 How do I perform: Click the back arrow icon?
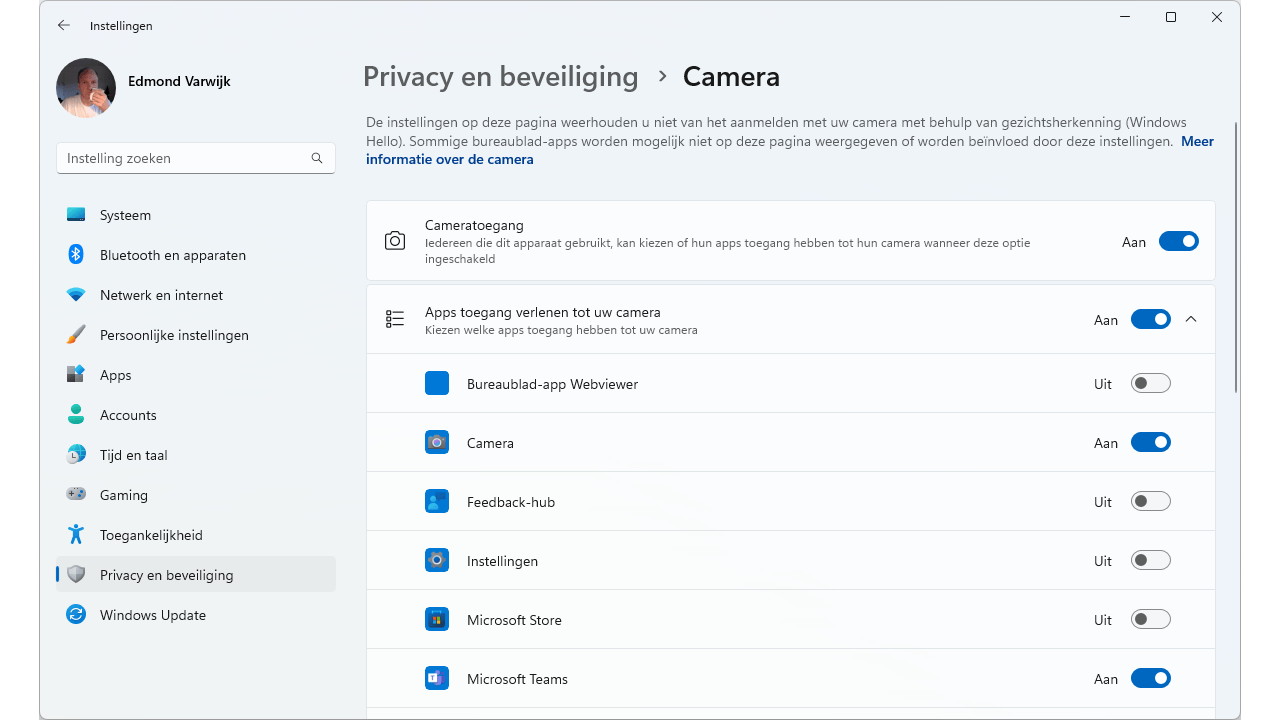[x=64, y=26]
